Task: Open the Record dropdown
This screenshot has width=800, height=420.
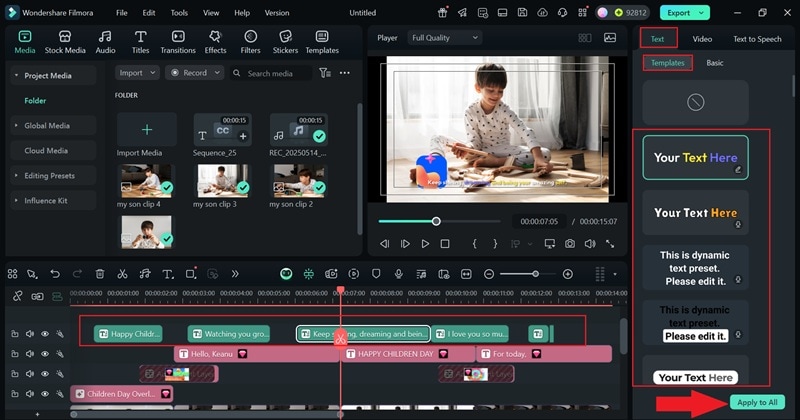Action: pos(195,73)
